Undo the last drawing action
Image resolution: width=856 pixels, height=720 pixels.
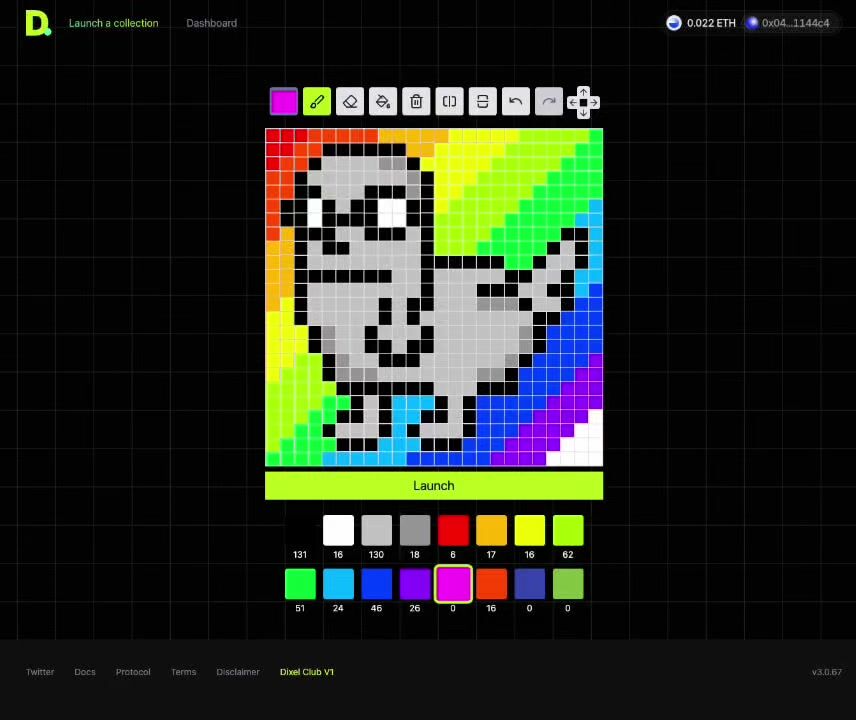tap(516, 102)
